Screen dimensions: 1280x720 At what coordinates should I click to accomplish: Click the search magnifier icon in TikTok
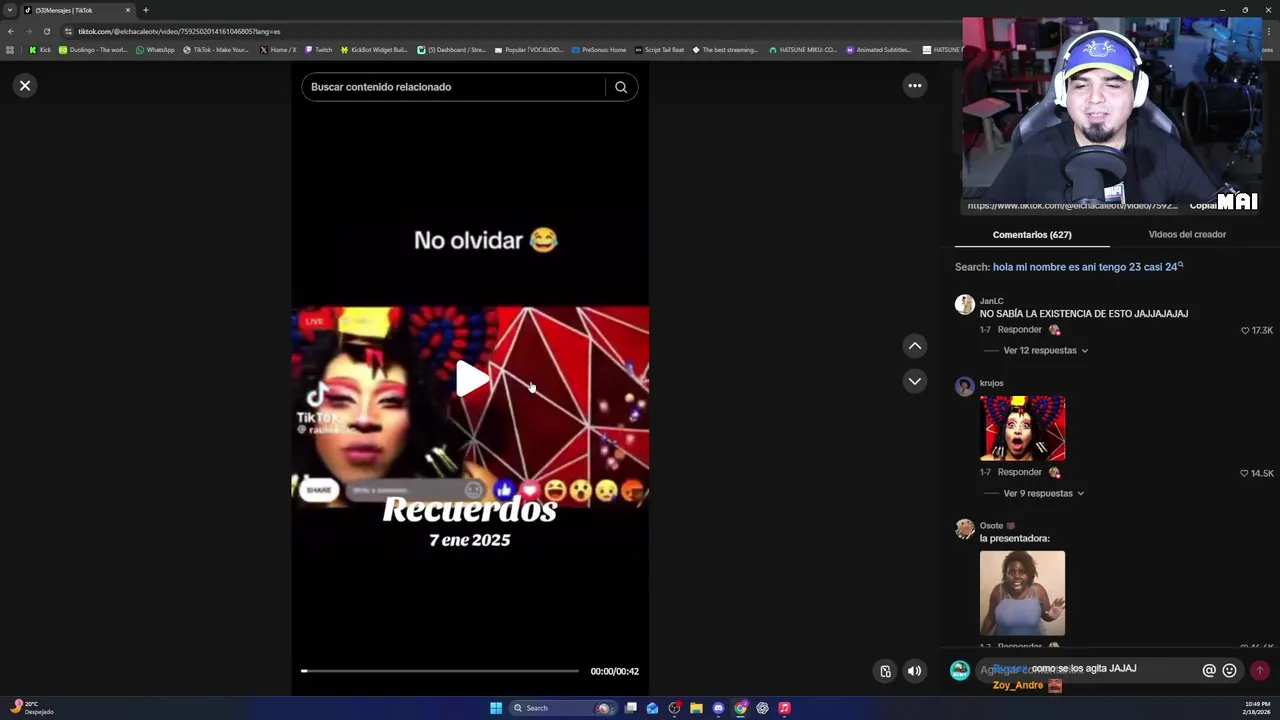pos(621,87)
